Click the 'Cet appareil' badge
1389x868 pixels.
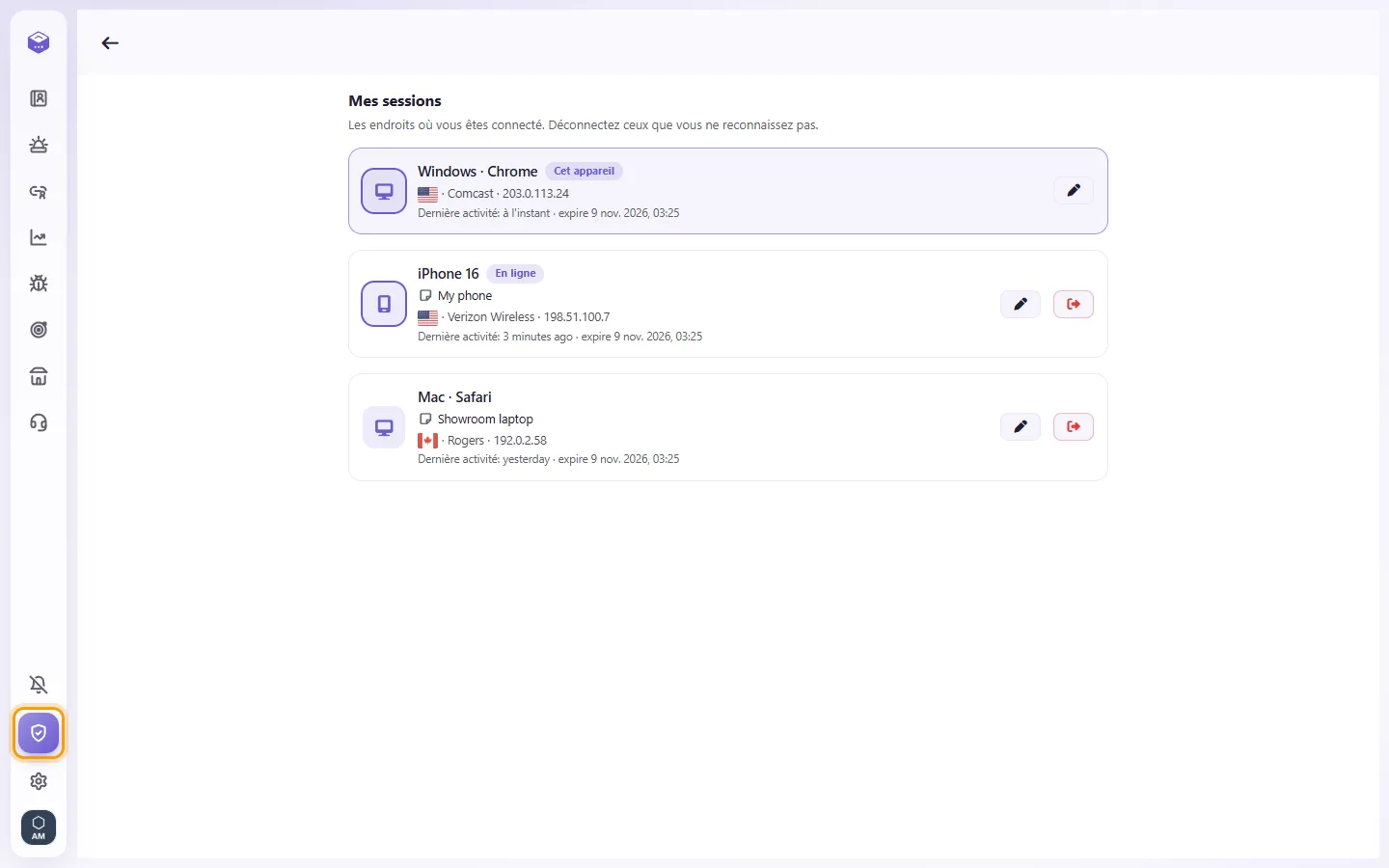click(x=584, y=171)
